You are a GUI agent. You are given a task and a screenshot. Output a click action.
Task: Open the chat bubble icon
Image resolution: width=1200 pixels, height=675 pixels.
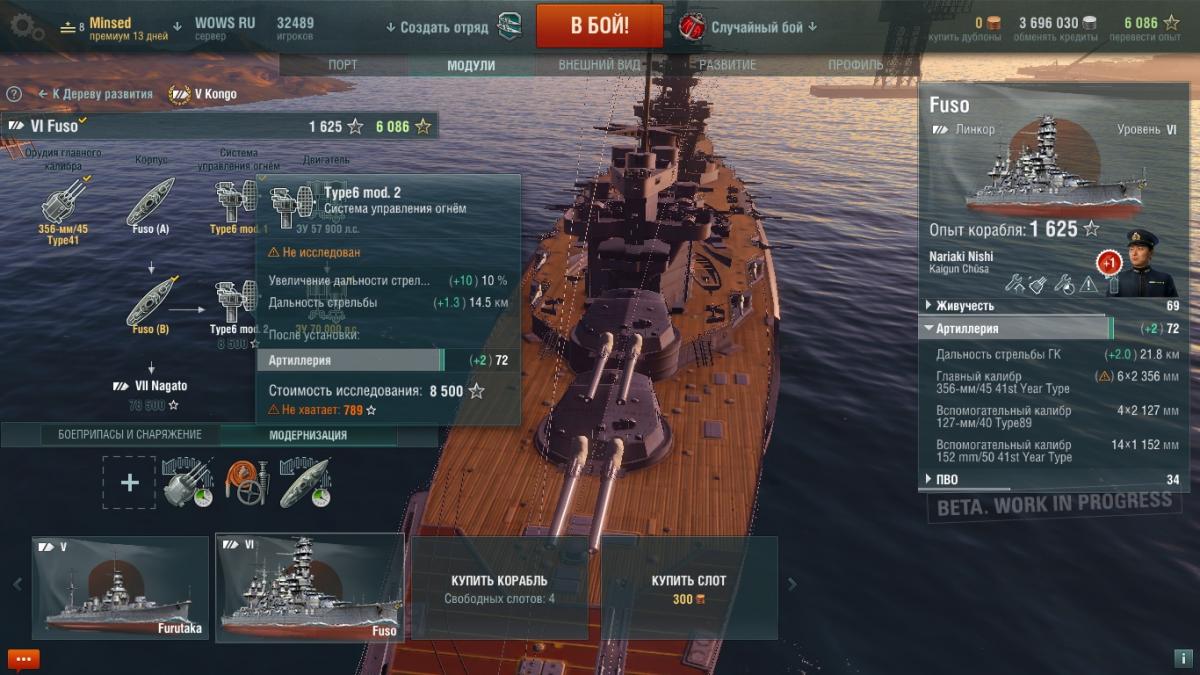(x=24, y=659)
